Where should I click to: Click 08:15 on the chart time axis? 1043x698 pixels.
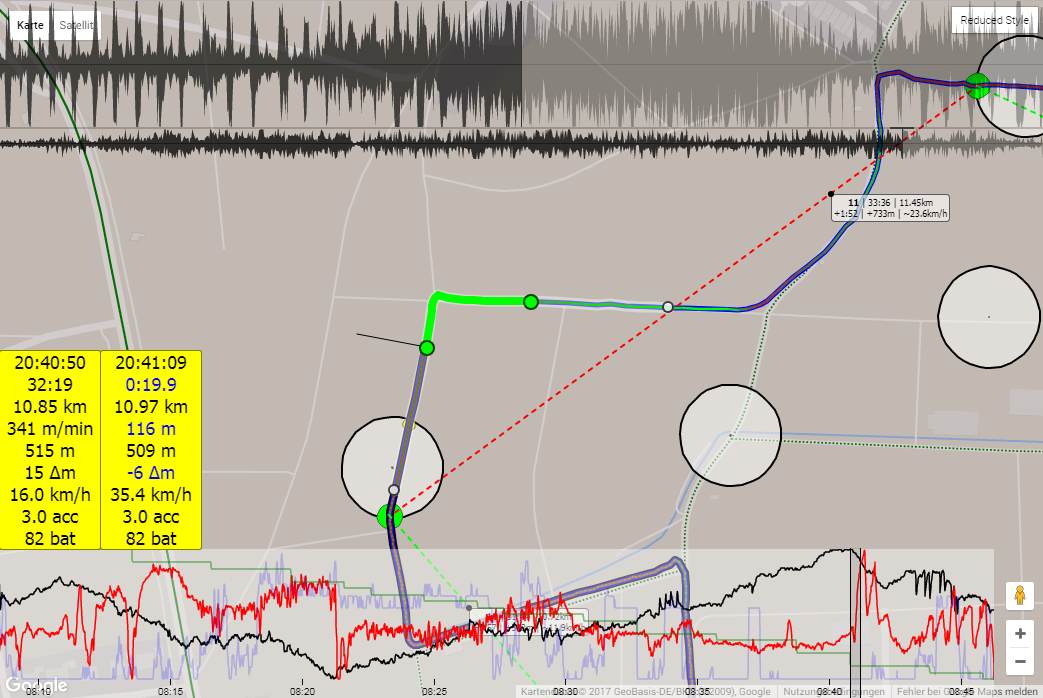pyautogui.click(x=170, y=692)
